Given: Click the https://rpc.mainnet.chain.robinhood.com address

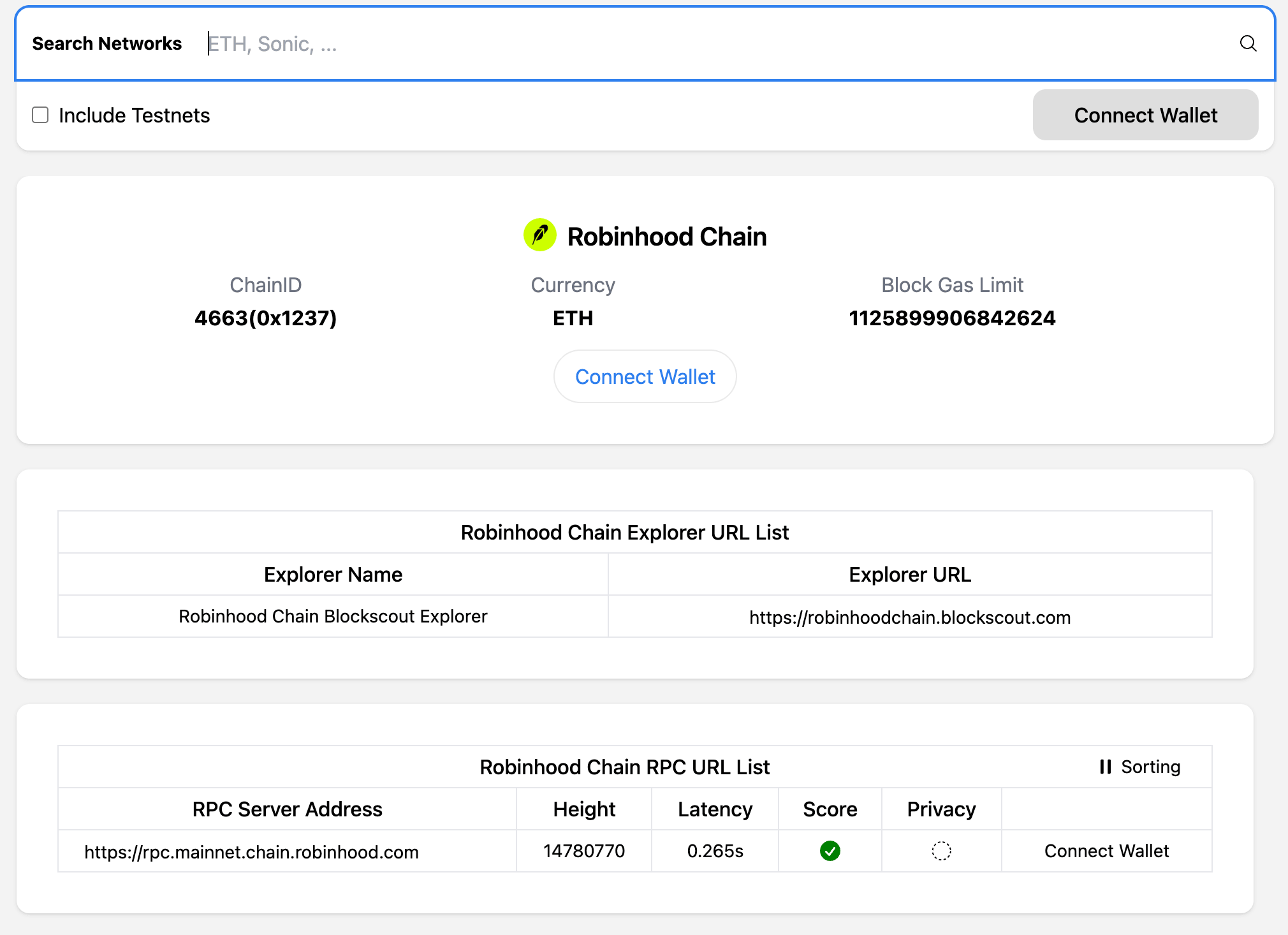Looking at the screenshot, I should 251,852.
